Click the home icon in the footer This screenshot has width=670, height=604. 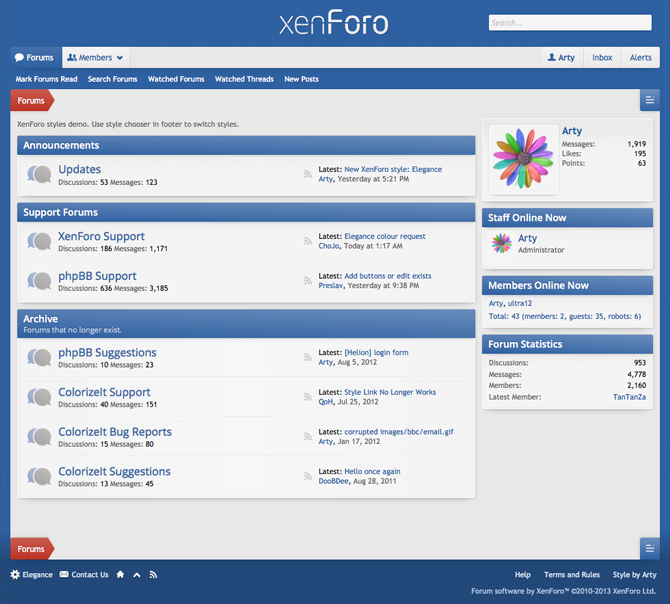pyautogui.click(x=120, y=575)
